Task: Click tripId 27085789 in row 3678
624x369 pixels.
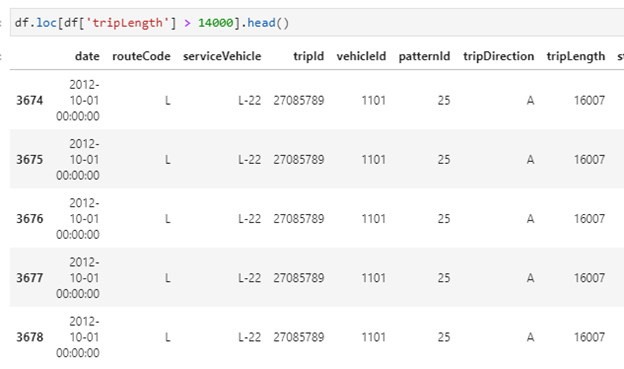Action: [299, 337]
